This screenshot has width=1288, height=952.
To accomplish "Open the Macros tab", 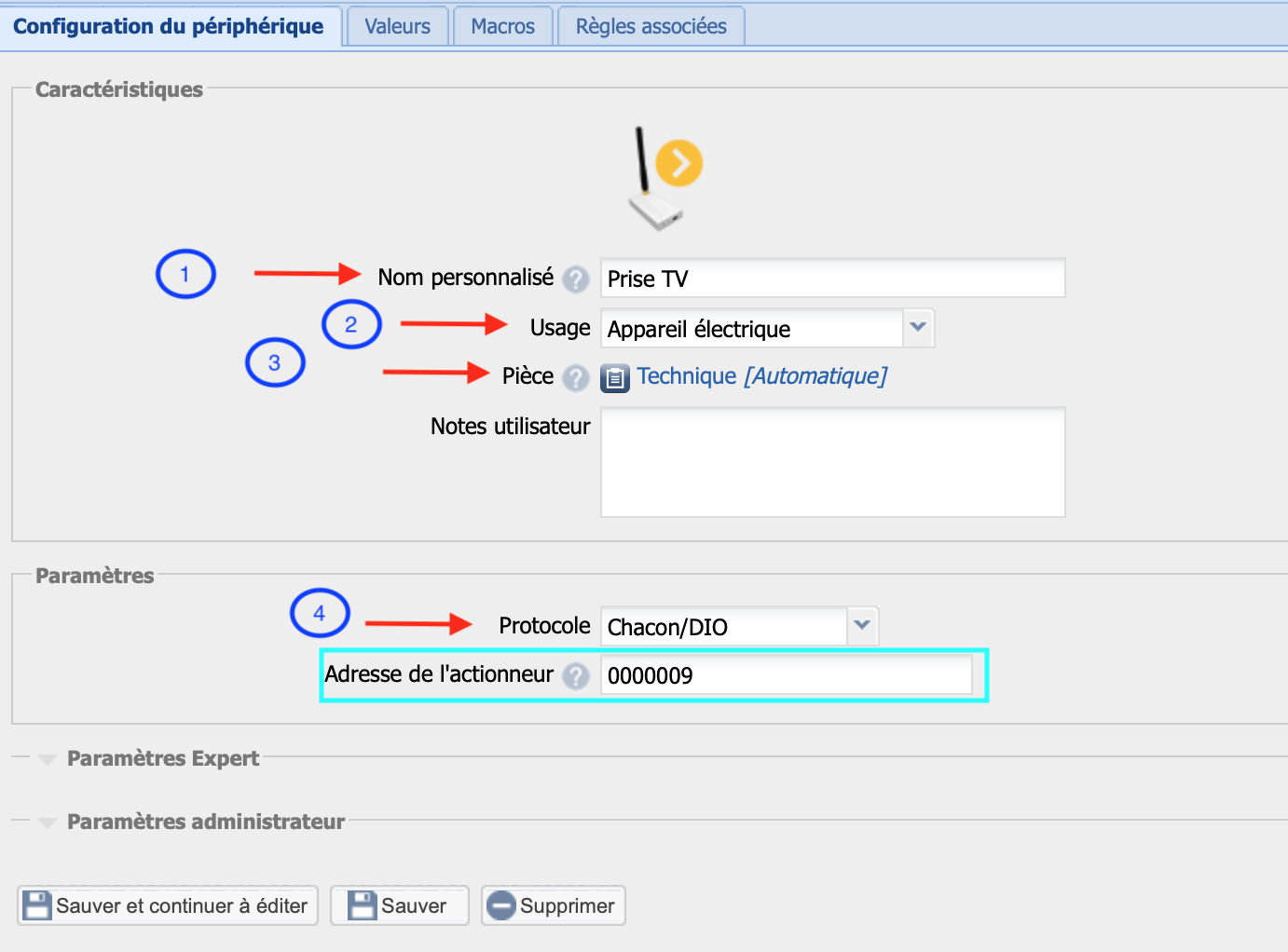I will [x=502, y=26].
